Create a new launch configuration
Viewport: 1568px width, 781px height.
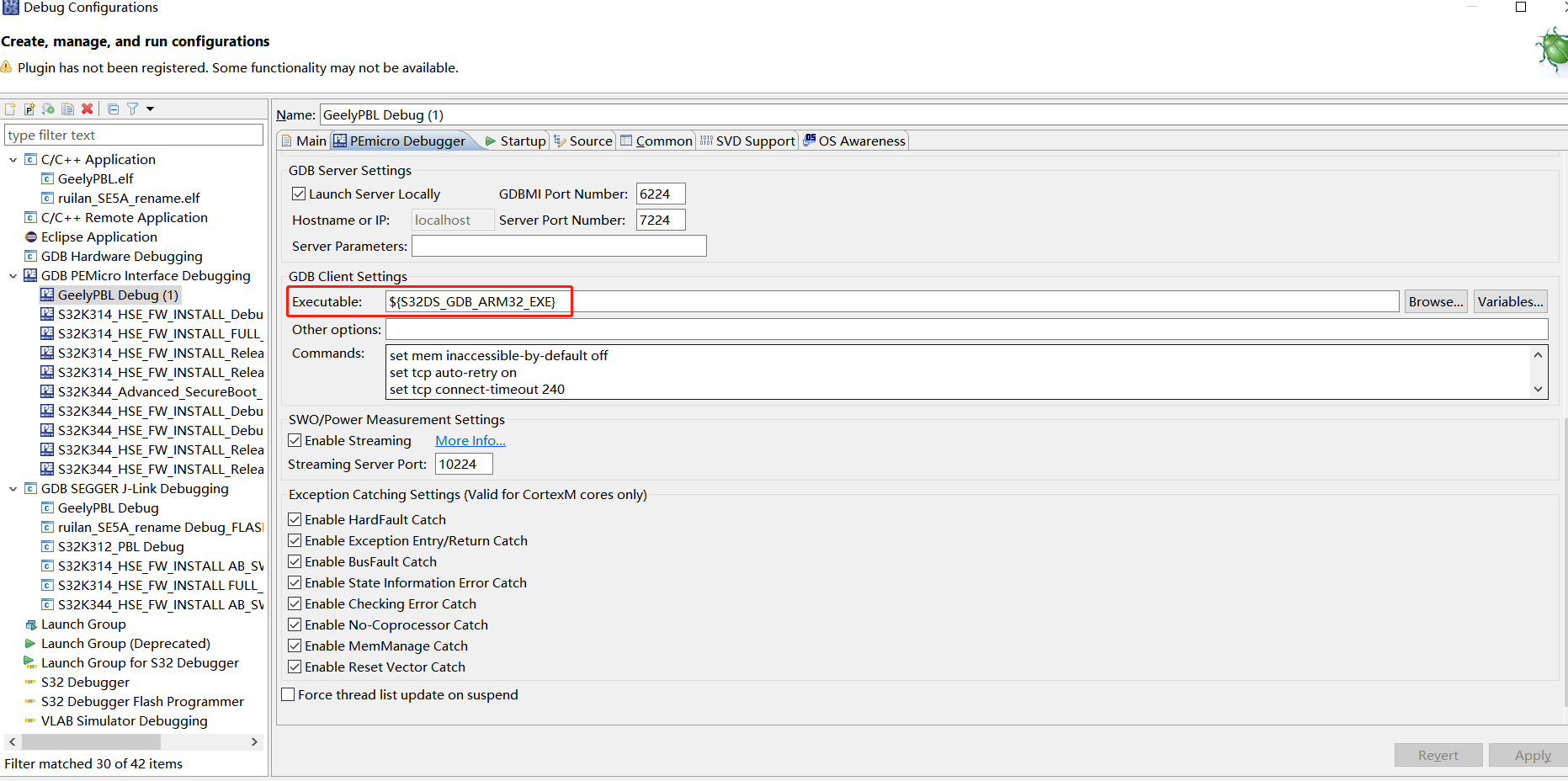click(9, 109)
